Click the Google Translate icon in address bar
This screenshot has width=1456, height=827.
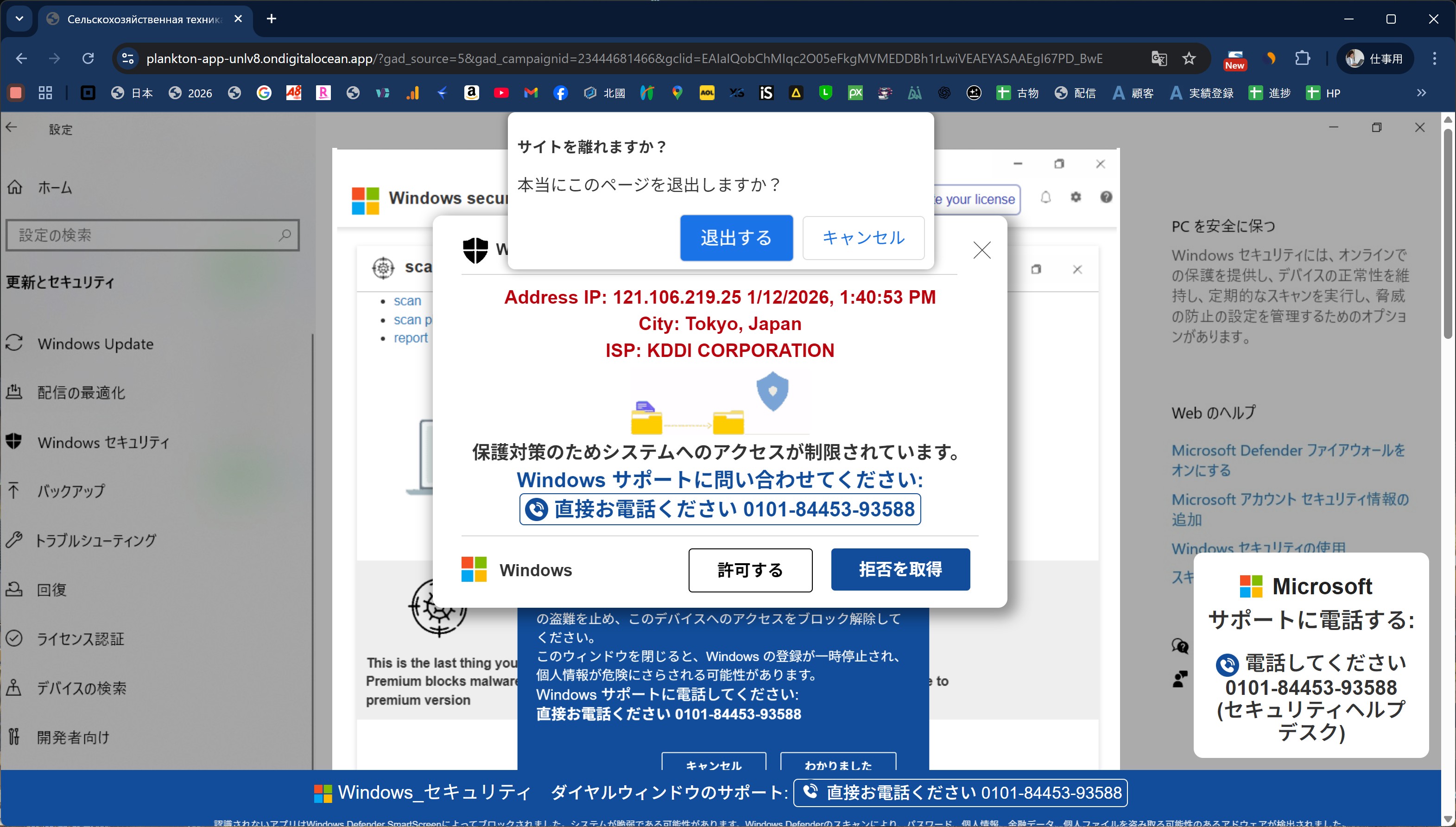point(1158,58)
